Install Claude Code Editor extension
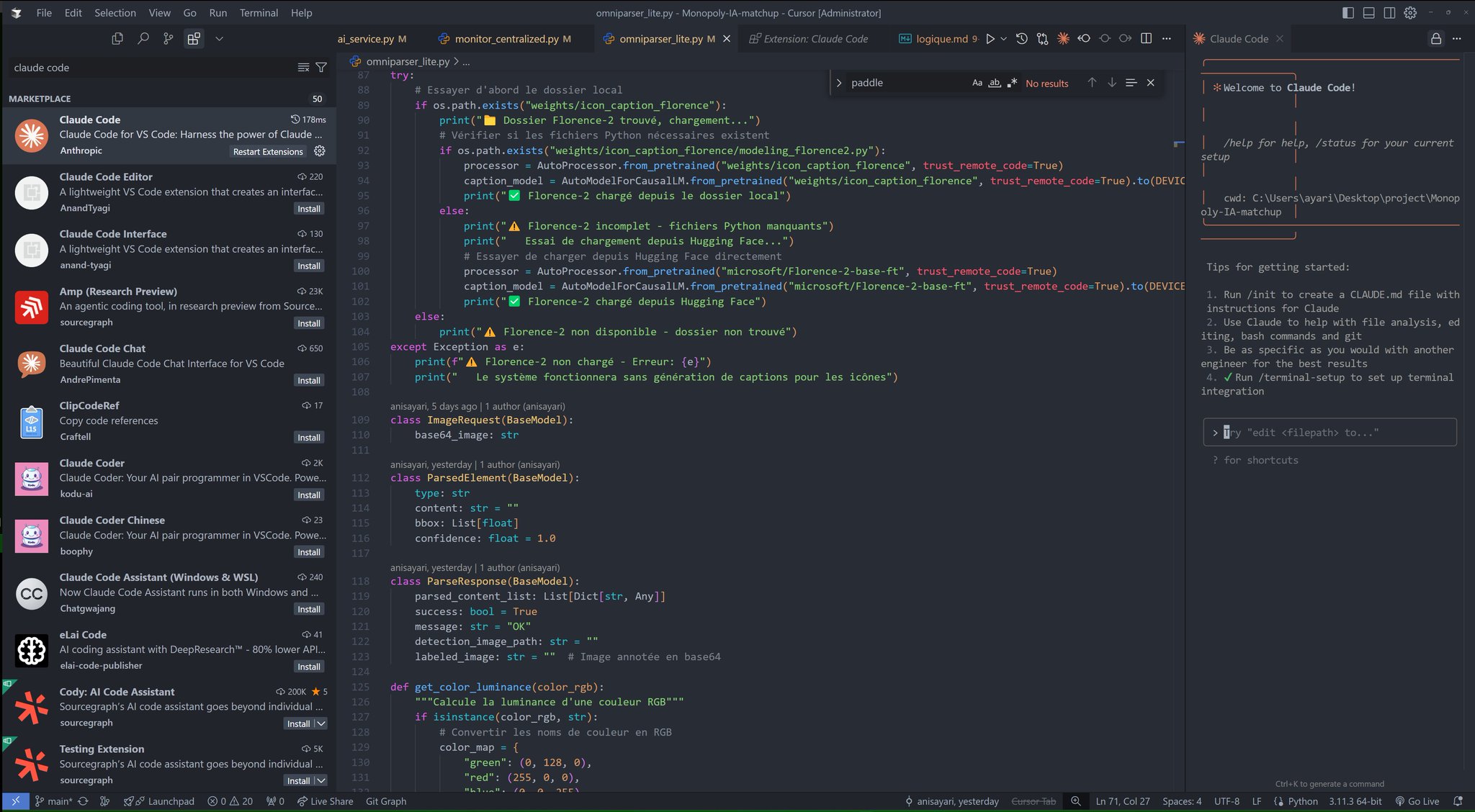1475x812 pixels. [309, 209]
